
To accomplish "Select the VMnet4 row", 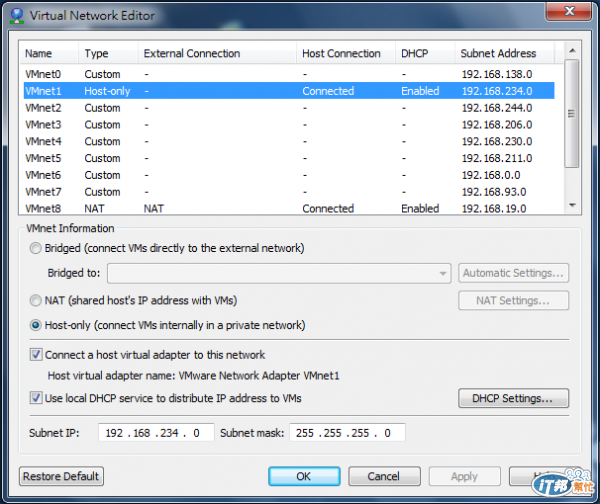I will 289,142.
